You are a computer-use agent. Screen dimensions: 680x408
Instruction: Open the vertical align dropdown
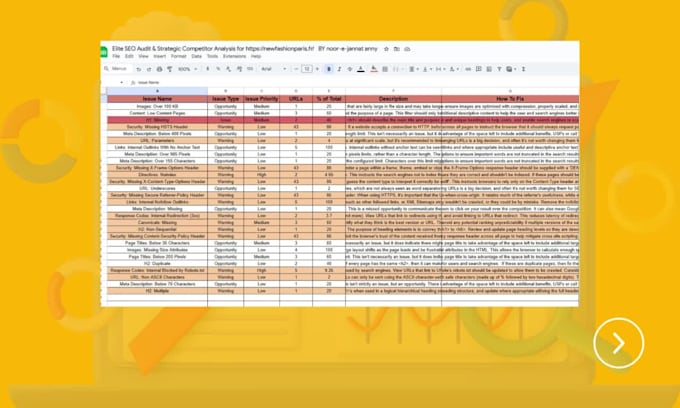point(427,69)
